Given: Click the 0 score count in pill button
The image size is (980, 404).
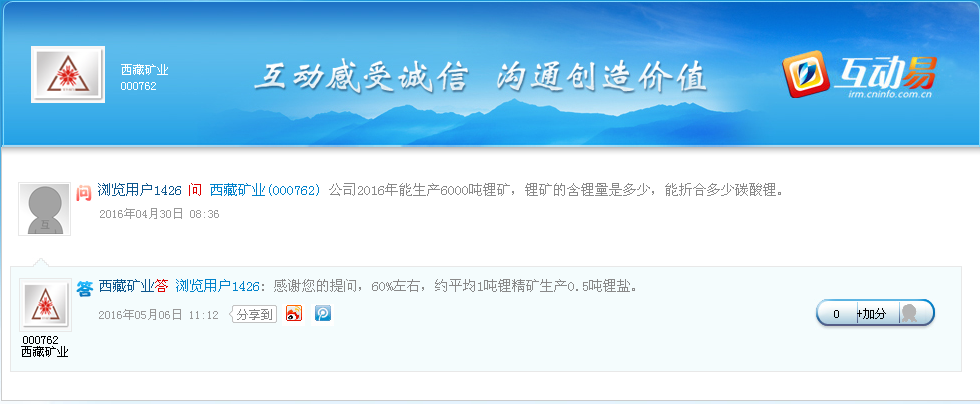Looking at the screenshot, I should pyautogui.click(x=836, y=314).
